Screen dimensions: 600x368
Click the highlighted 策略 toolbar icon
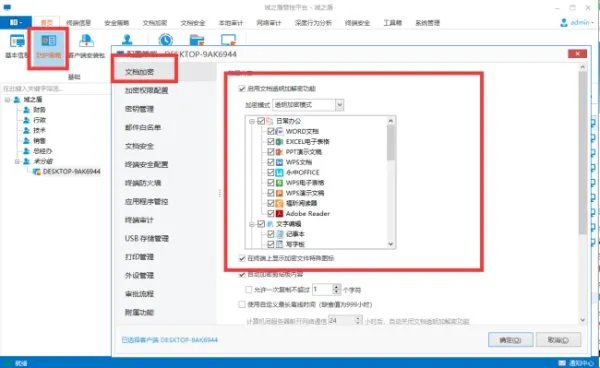[48, 47]
